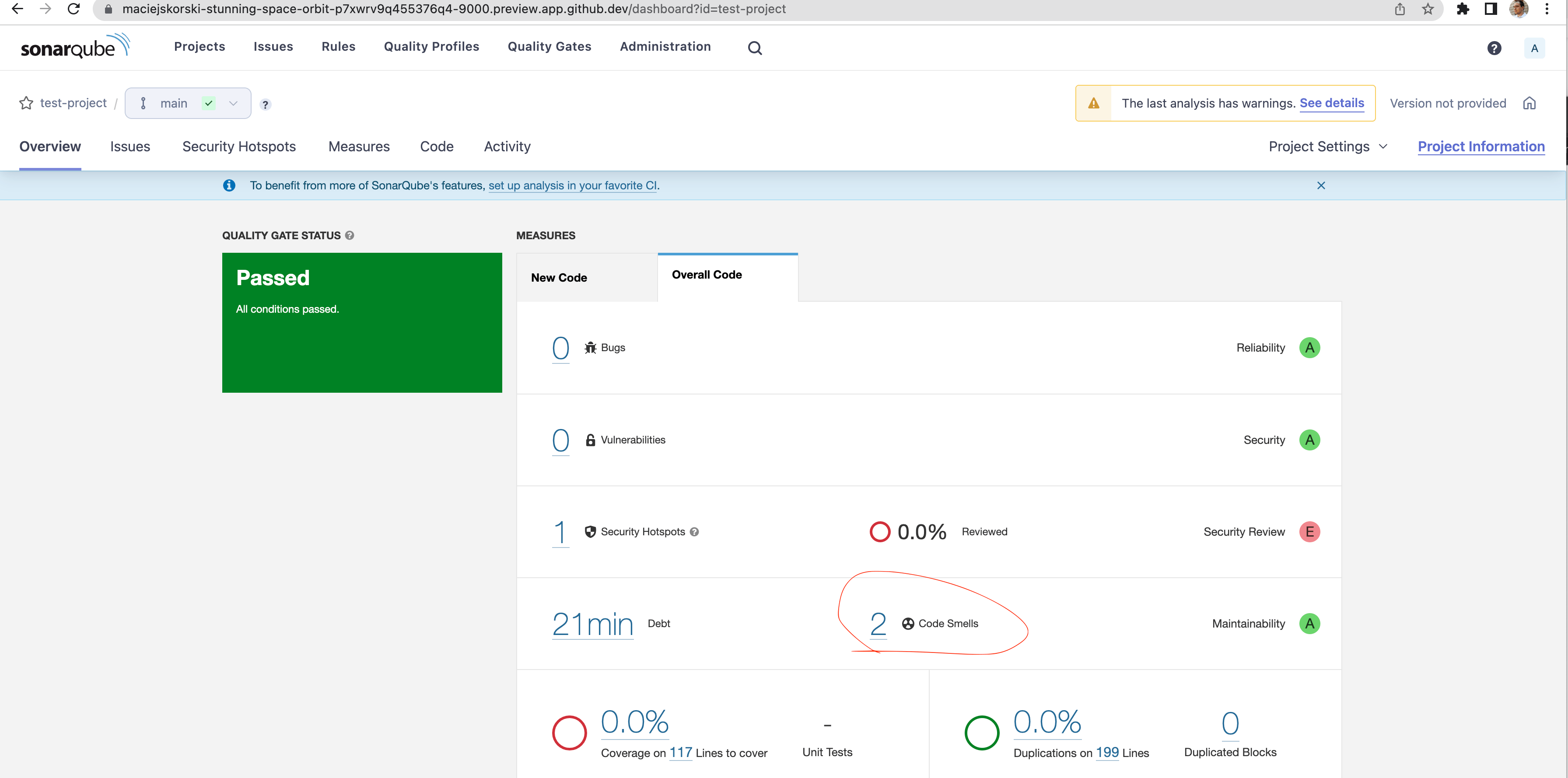
Task: Open See details warning link
Action: pyautogui.click(x=1331, y=103)
